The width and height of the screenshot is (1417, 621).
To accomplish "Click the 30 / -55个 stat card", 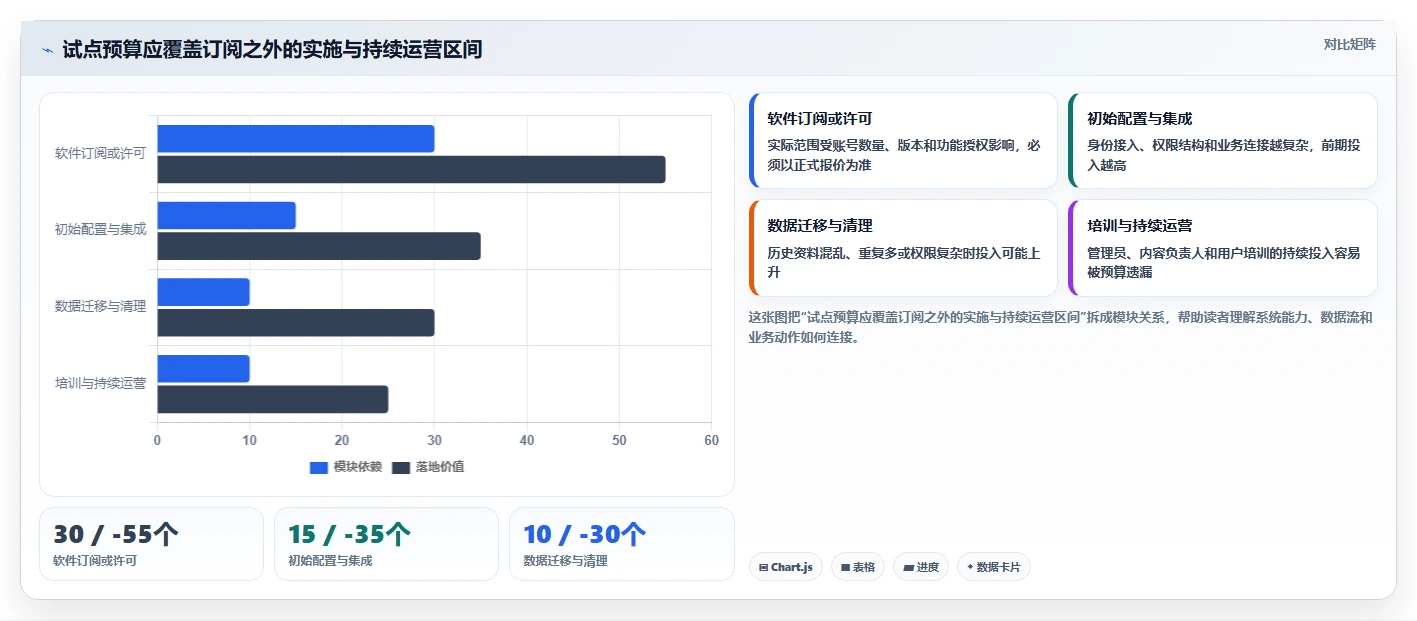I will point(151,544).
